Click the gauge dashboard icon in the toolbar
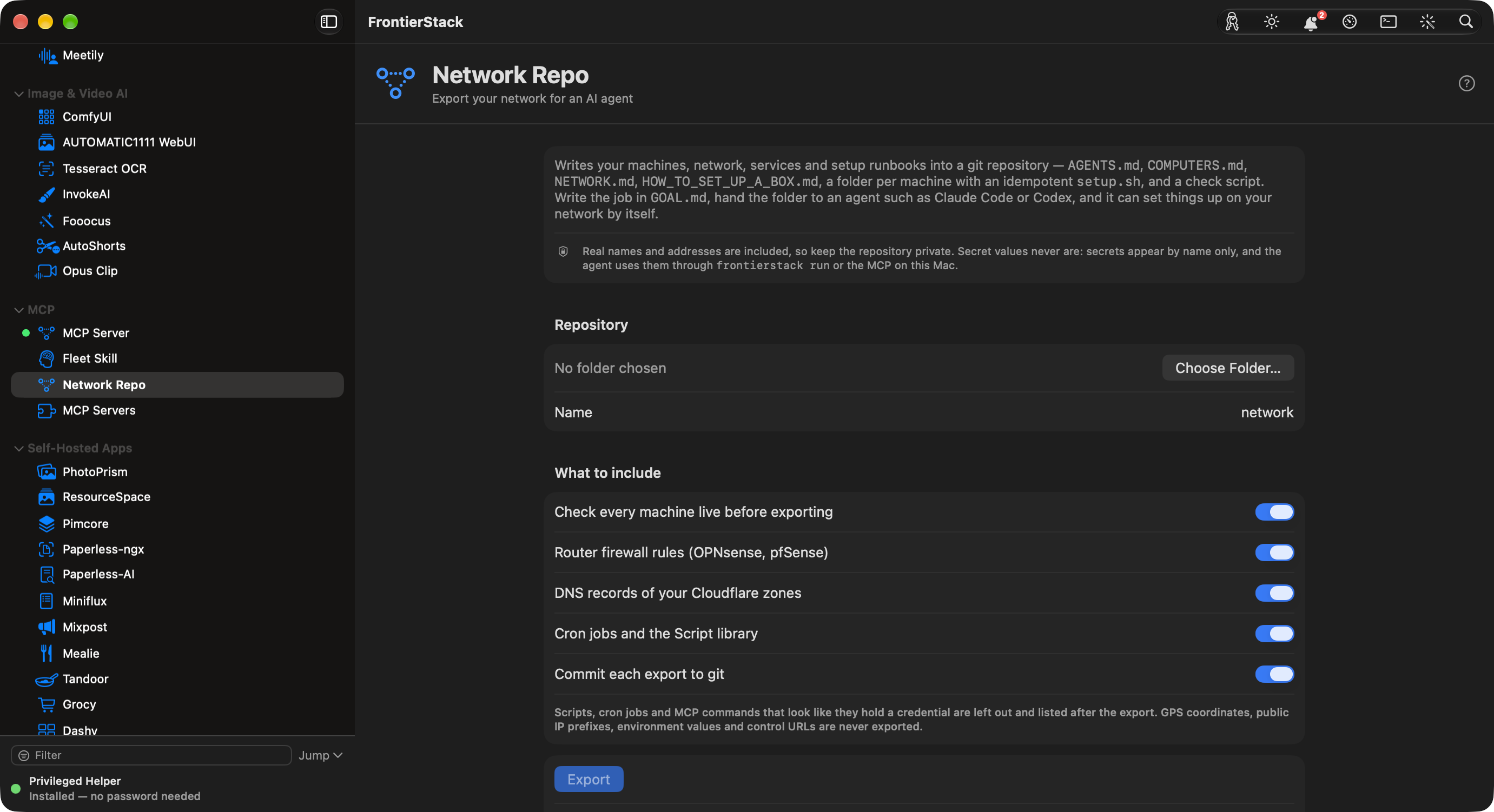The height and width of the screenshot is (812, 1494). (1350, 22)
